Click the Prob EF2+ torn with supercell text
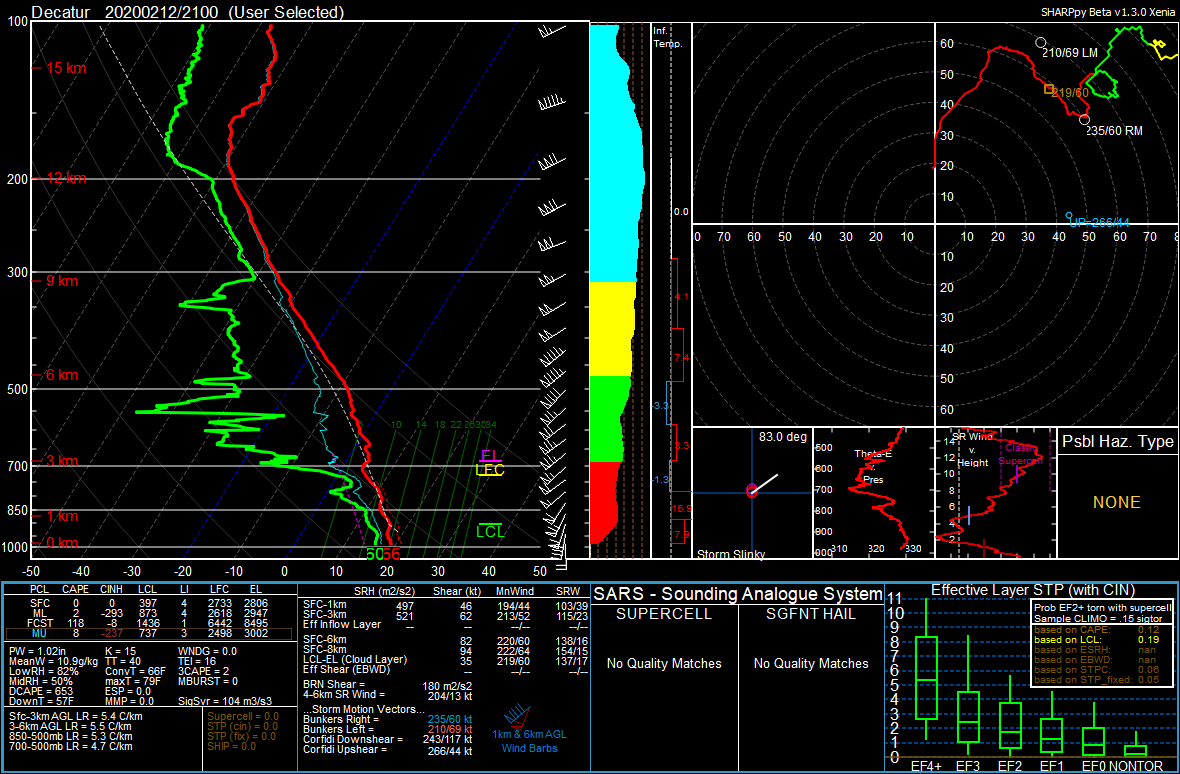Screen dimensions: 1180x774 tap(1102, 608)
